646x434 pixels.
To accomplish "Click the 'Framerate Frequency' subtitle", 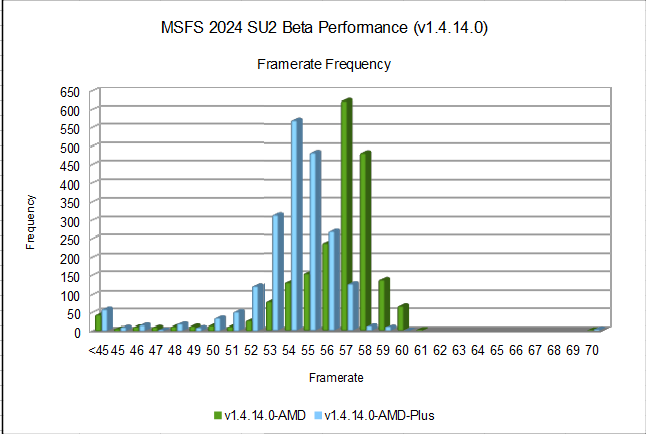I will [324, 64].
